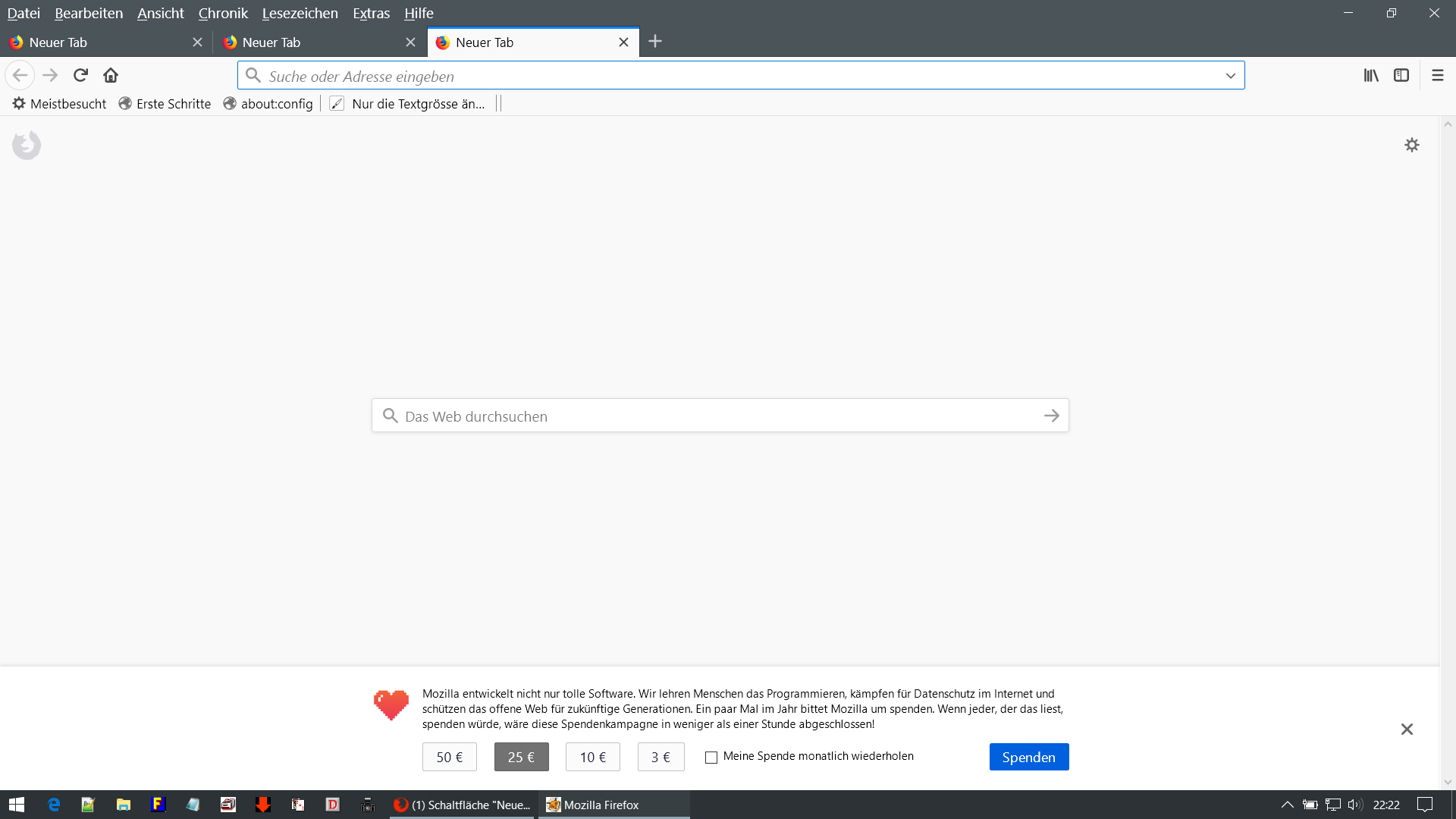Click the grey Firefox logo on page

pyautogui.click(x=27, y=145)
